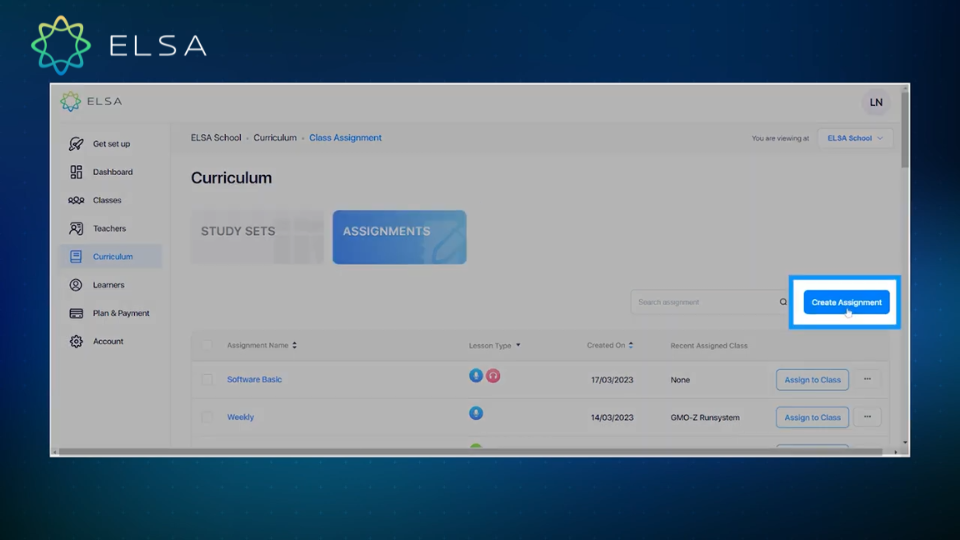960x540 pixels.
Task: Open Plan & Payment page
Action: click(x=111, y=313)
